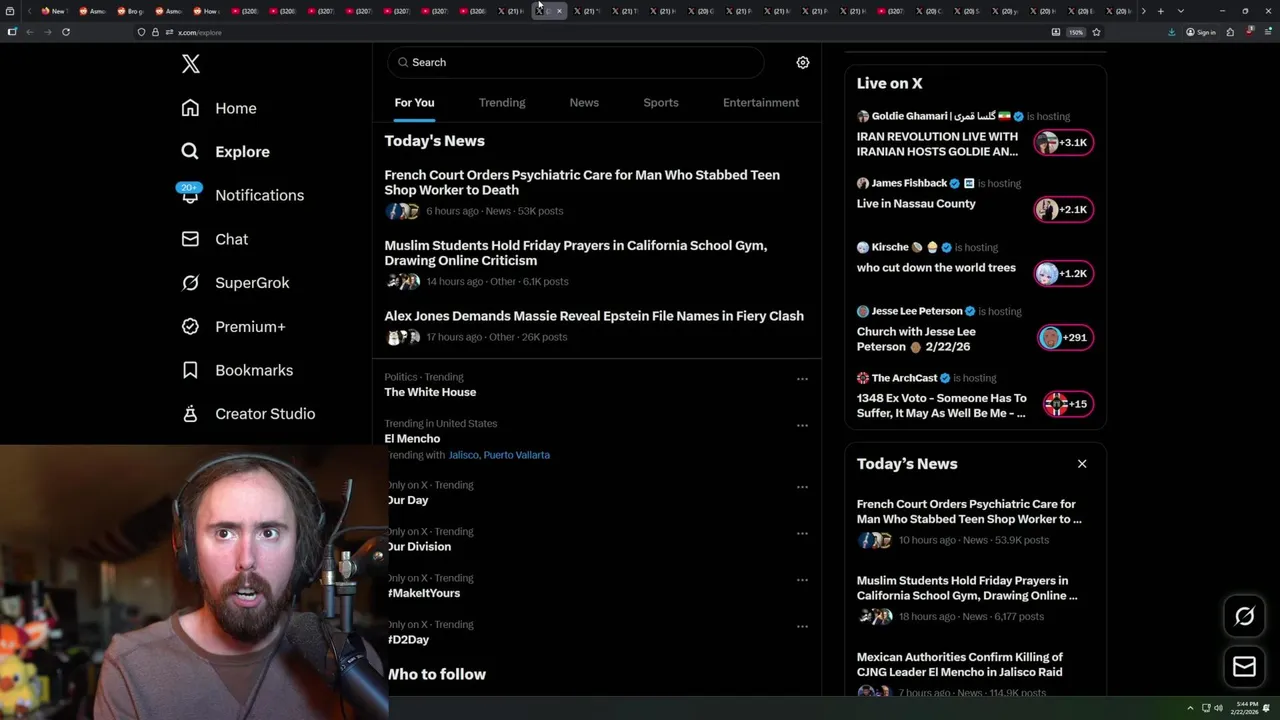Open Bookmarks in the sidebar
Screen dimensions: 1280x720
pos(237,370)
